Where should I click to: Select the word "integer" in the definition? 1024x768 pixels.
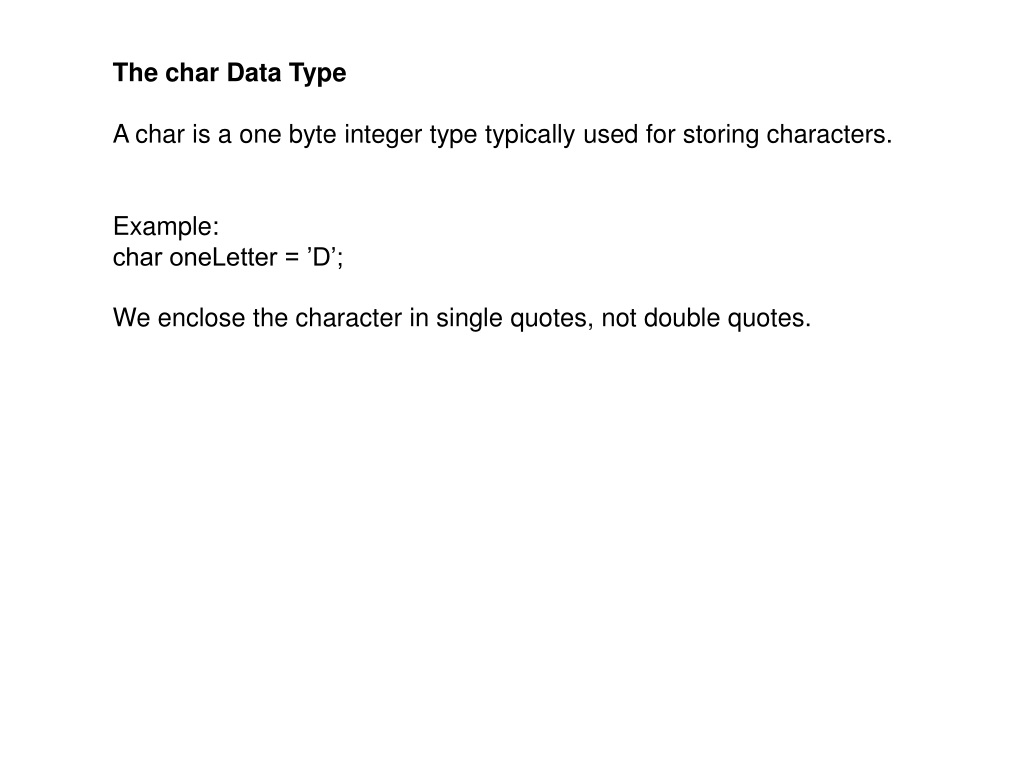click(x=383, y=135)
